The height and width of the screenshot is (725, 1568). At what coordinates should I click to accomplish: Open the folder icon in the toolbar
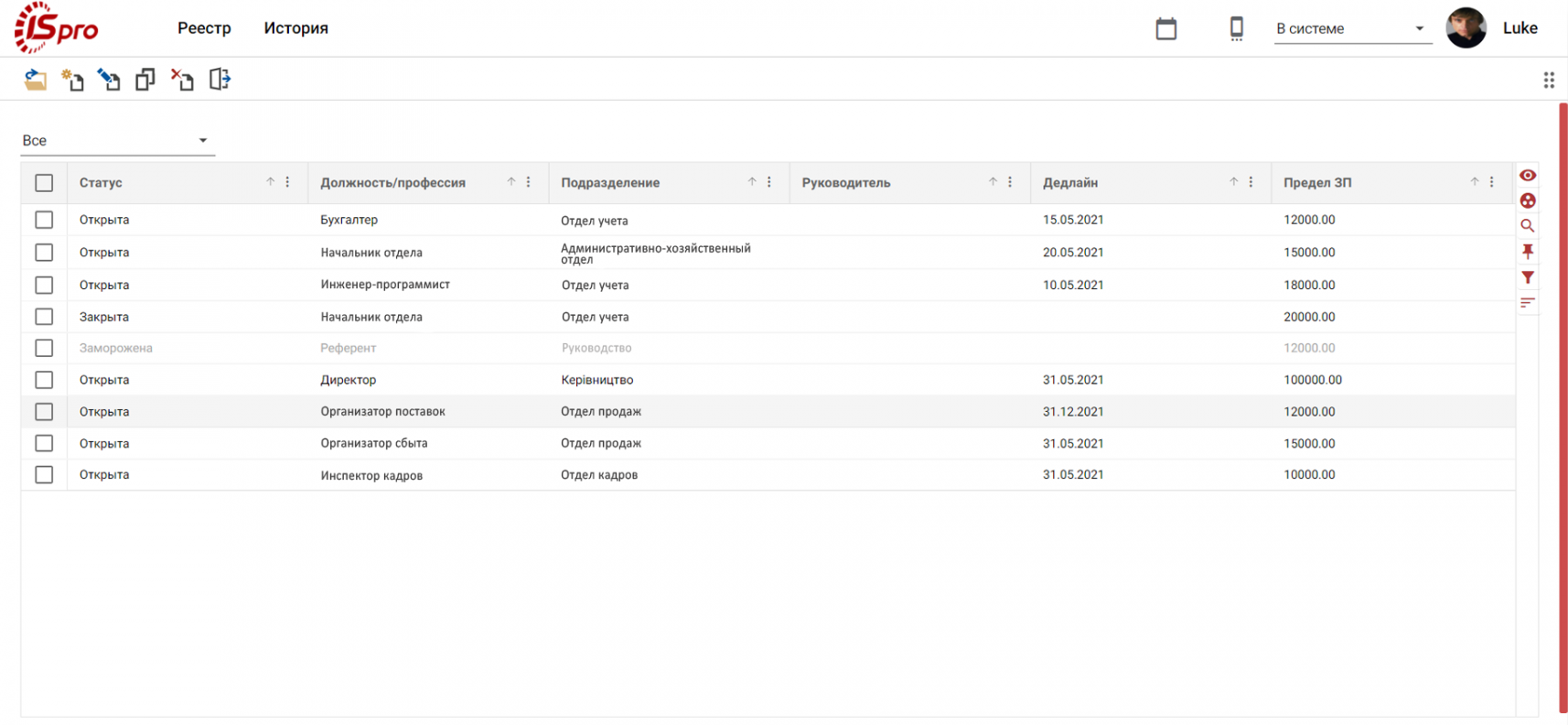[x=35, y=80]
